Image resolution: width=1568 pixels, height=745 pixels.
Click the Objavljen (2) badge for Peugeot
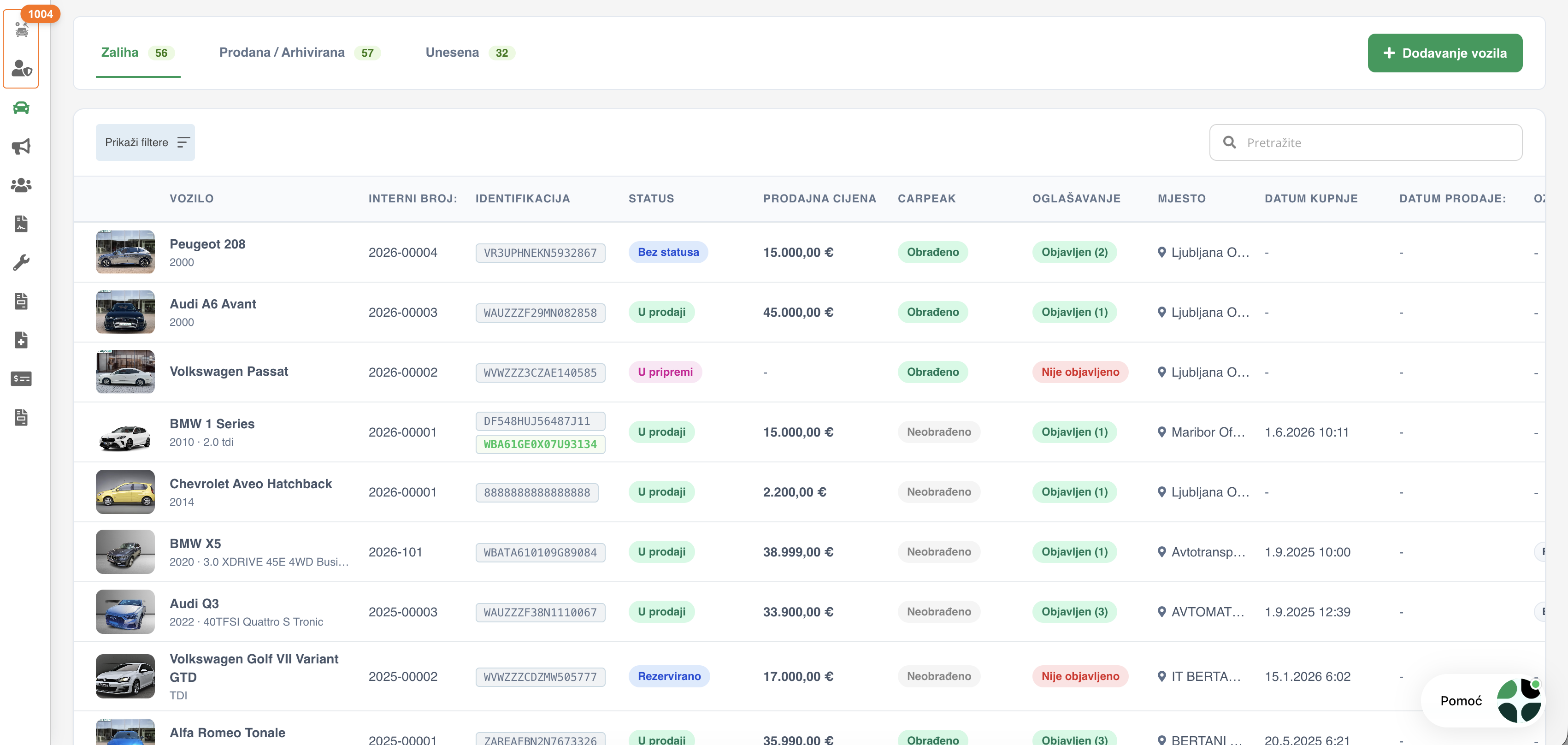coord(1074,252)
